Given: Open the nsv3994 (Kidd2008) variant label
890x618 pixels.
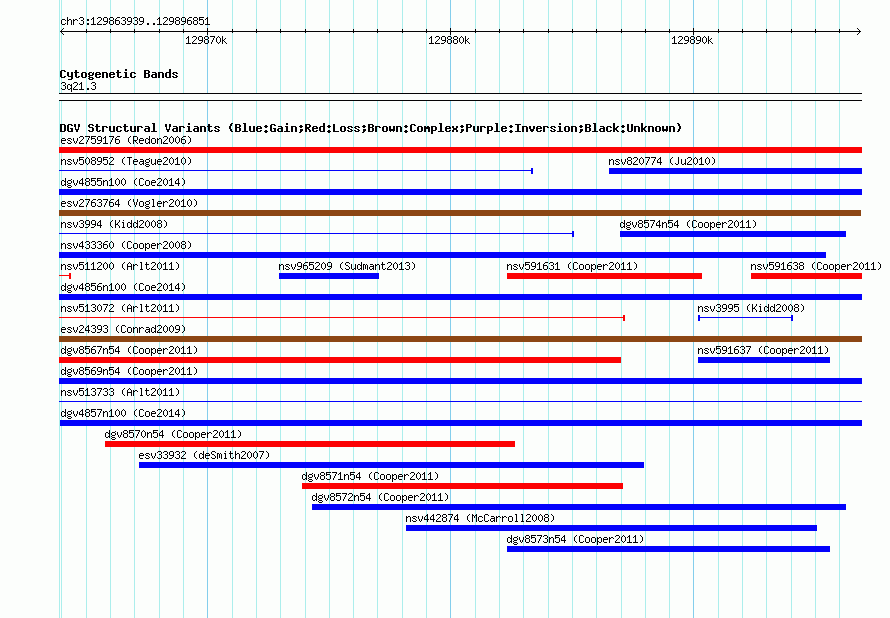Looking at the screenshot, I should click(x=114, y=224).
